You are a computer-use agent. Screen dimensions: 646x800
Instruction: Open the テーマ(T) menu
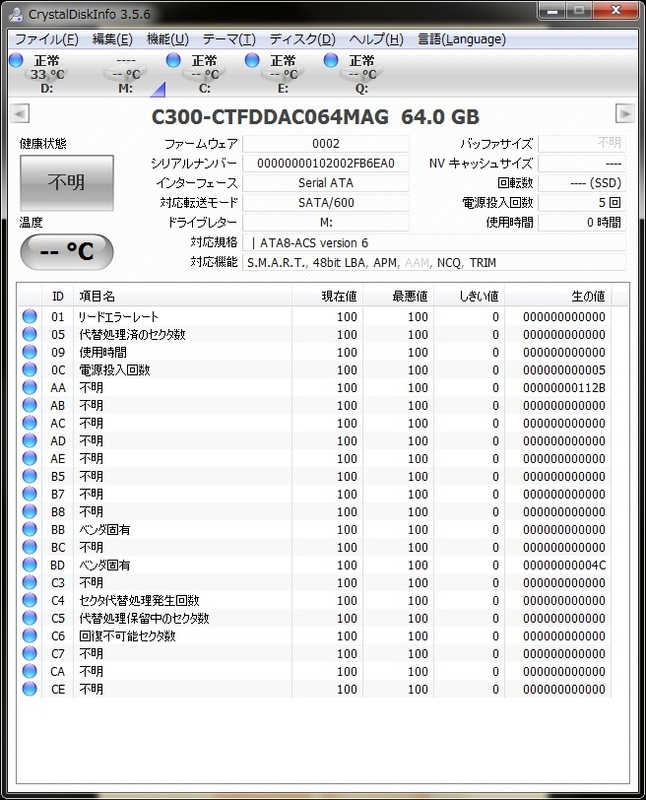point(229,39)
